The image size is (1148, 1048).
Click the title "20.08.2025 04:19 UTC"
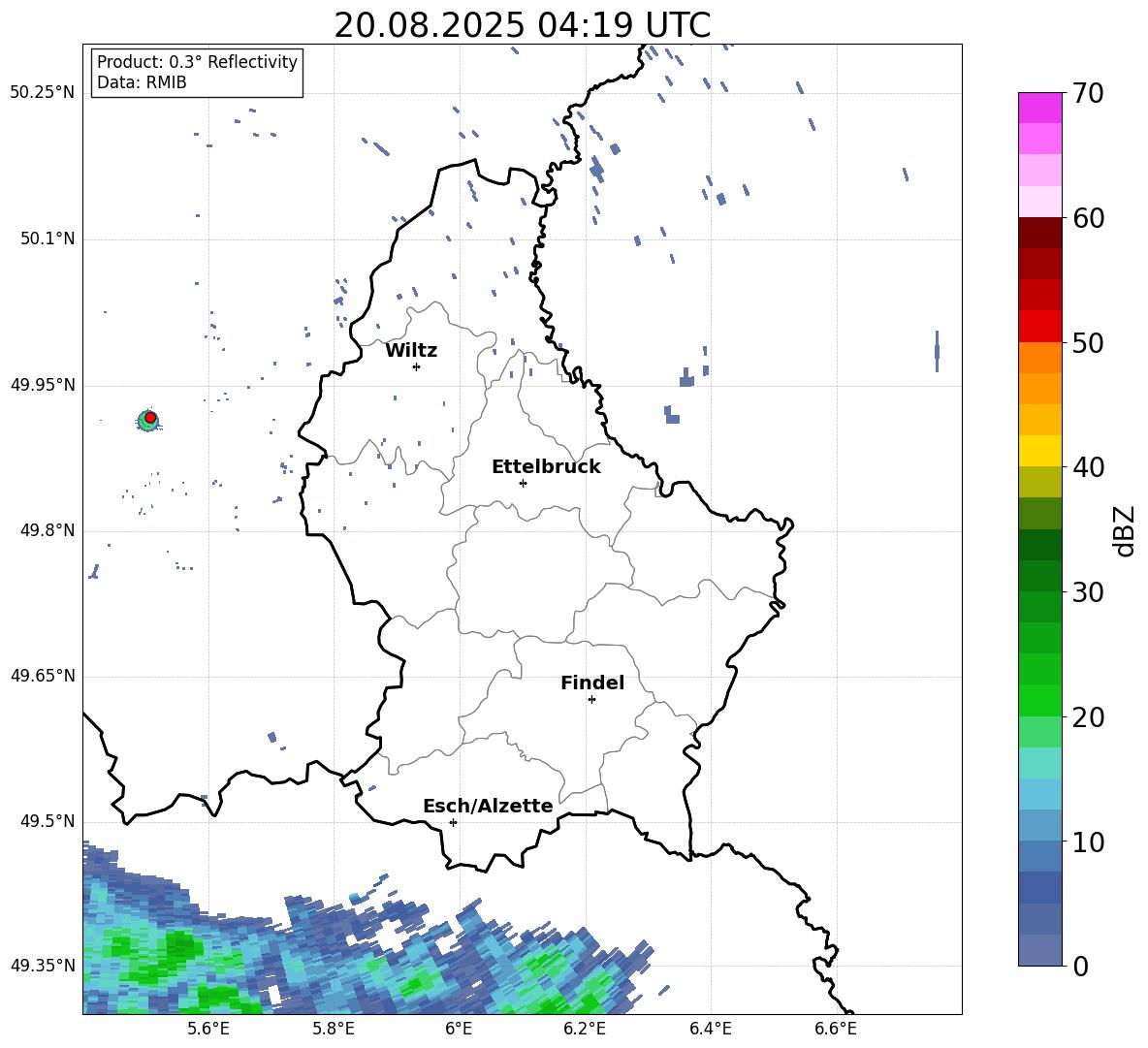click(522, 25)
